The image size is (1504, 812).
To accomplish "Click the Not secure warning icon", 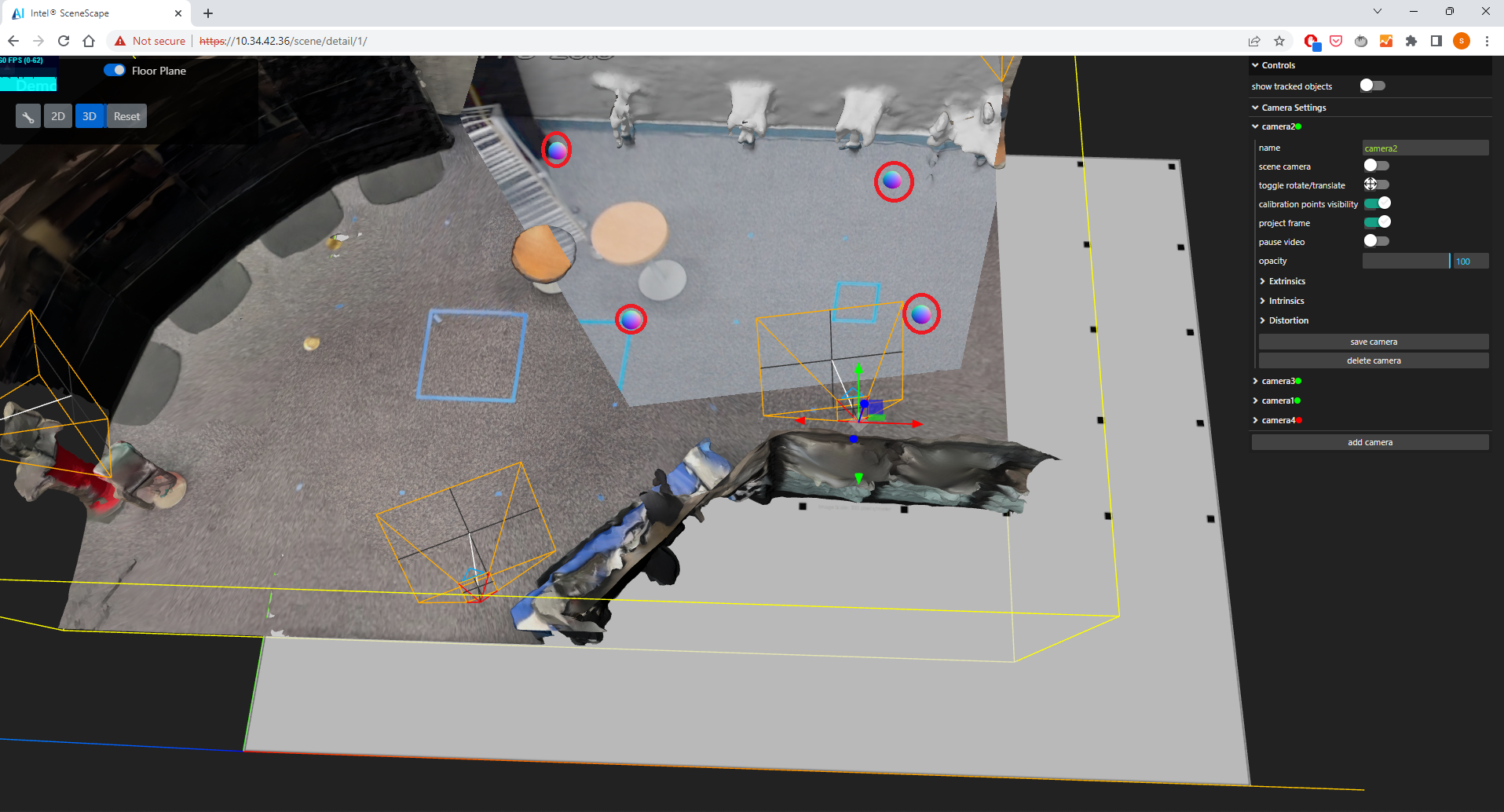I will [x=120, y=41].
